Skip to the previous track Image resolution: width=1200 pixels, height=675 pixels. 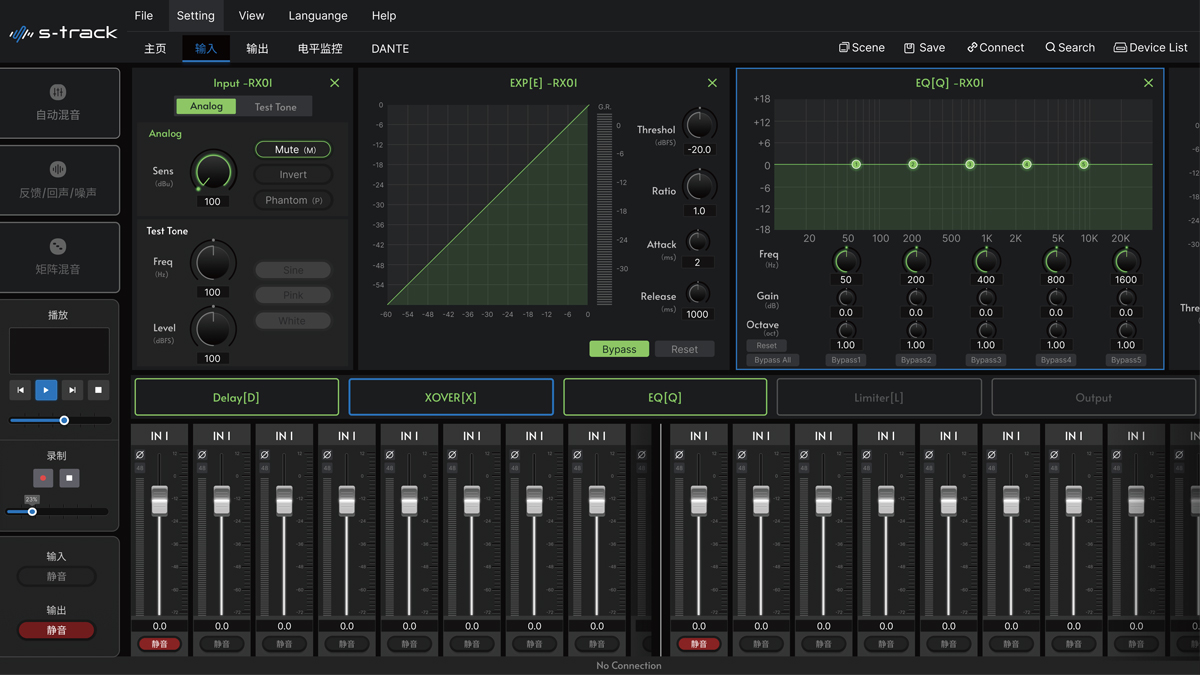click(20, 390)
